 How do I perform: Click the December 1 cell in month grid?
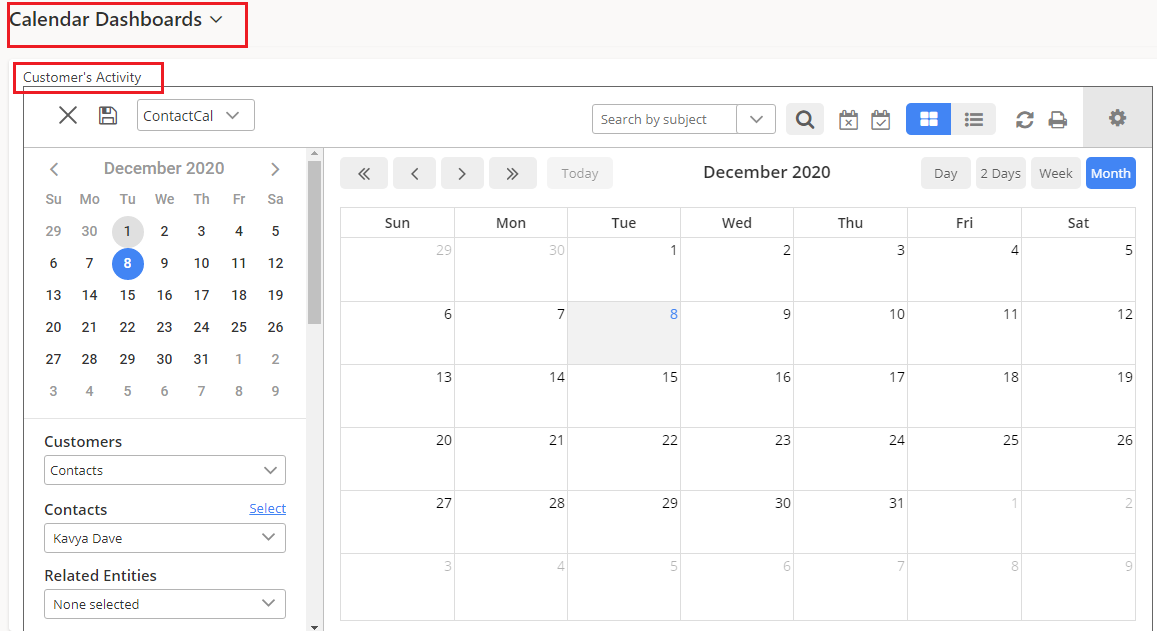coord(624,269)
